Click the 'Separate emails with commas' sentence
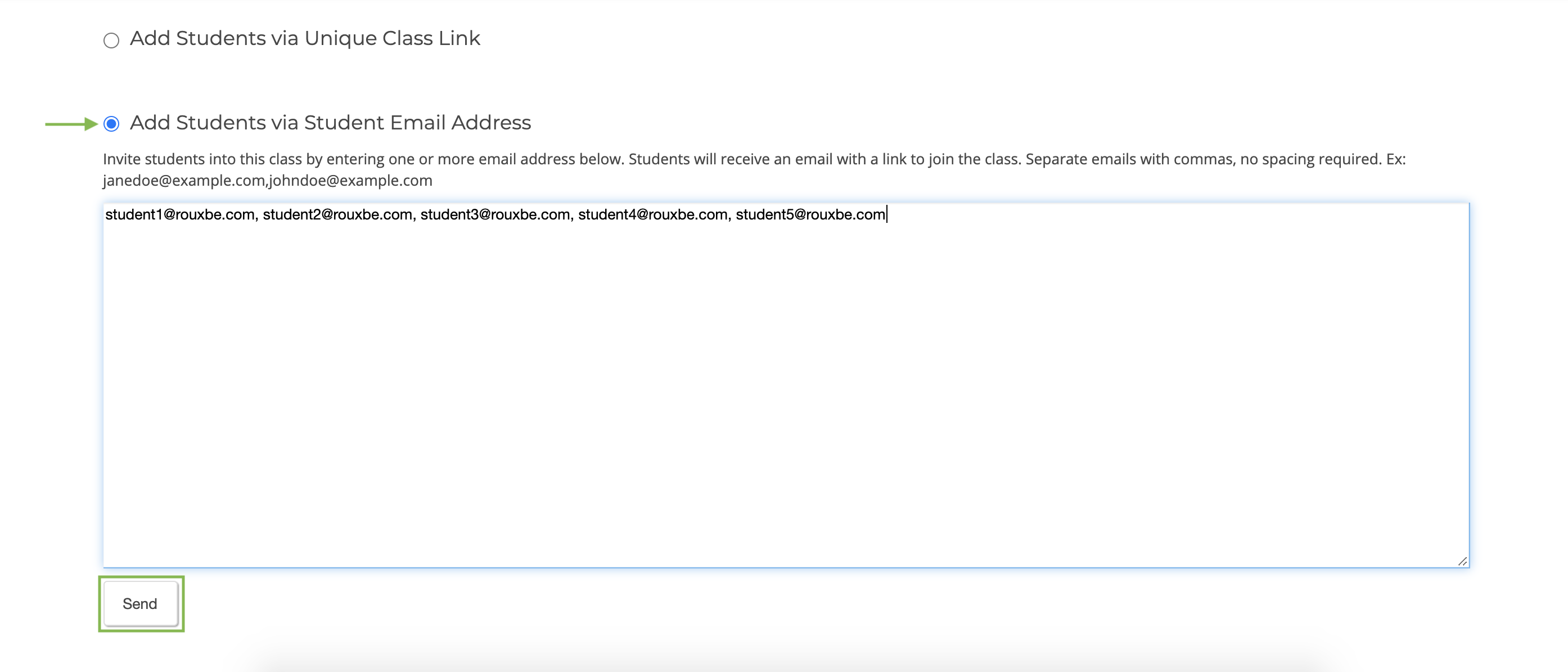 click(1204, 159)
